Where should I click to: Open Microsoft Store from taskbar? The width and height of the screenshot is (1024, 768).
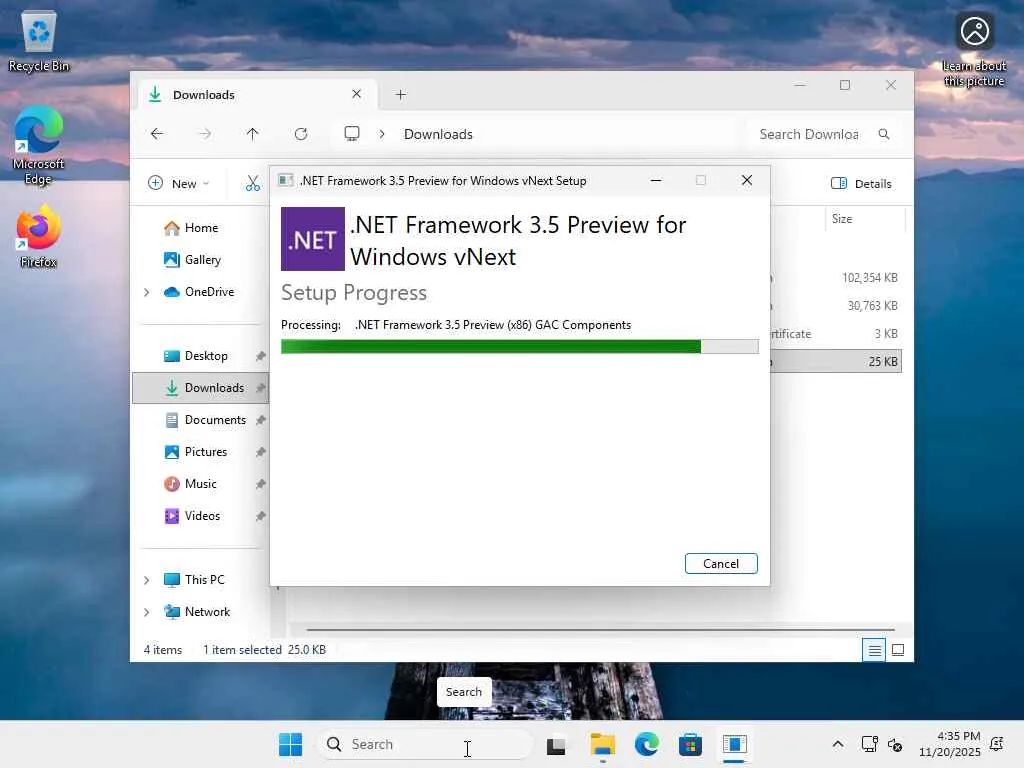point(690,744)
